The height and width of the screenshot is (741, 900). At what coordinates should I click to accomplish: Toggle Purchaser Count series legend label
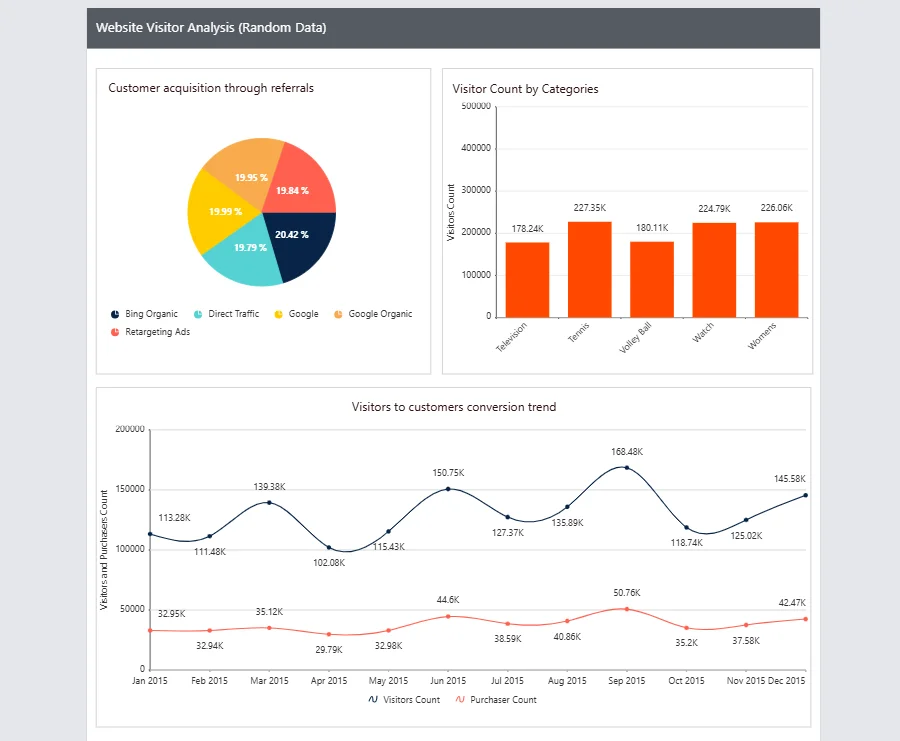tap(503, 700)
